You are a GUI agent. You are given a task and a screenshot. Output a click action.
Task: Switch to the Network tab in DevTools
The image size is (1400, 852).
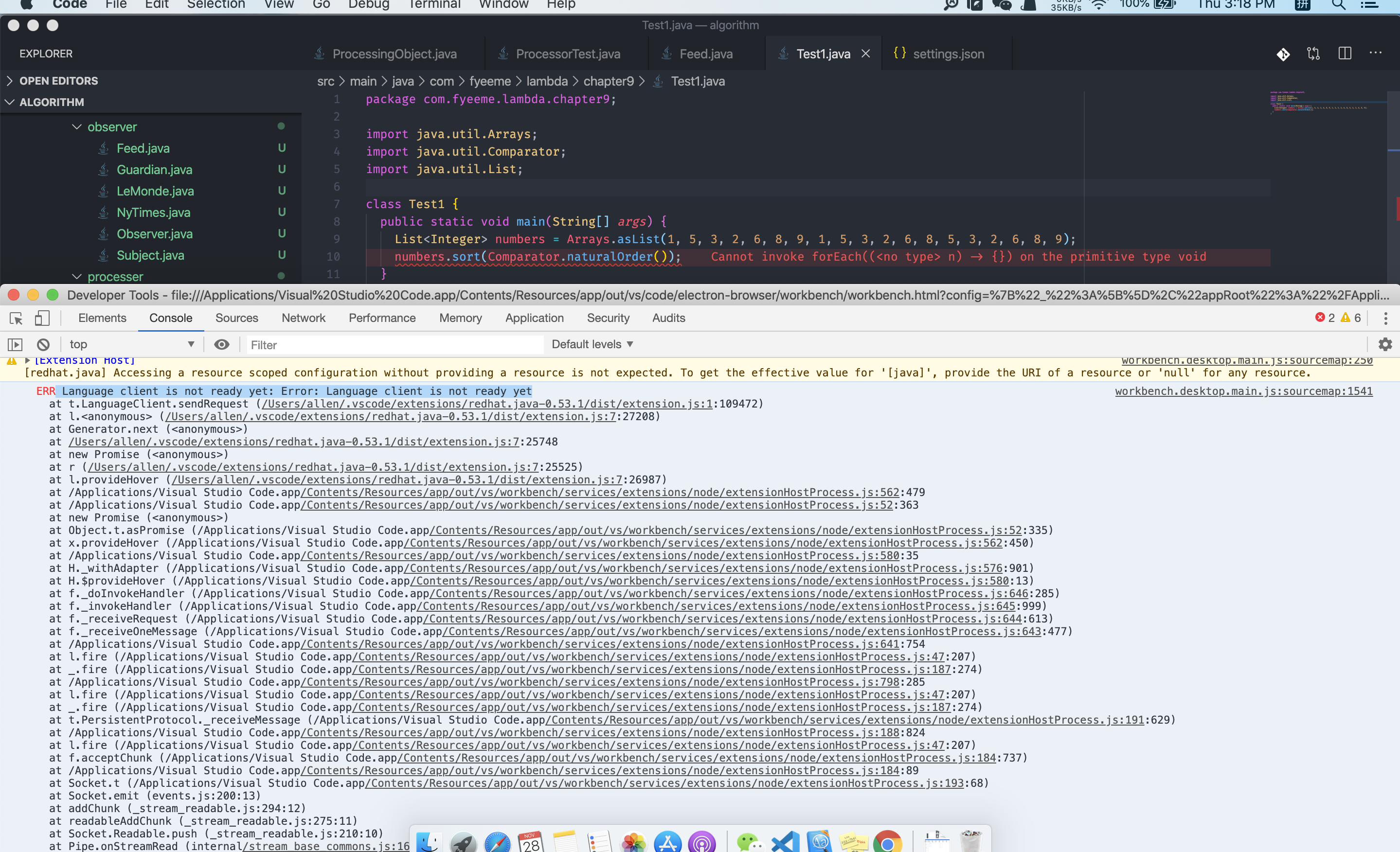point(304,318)
